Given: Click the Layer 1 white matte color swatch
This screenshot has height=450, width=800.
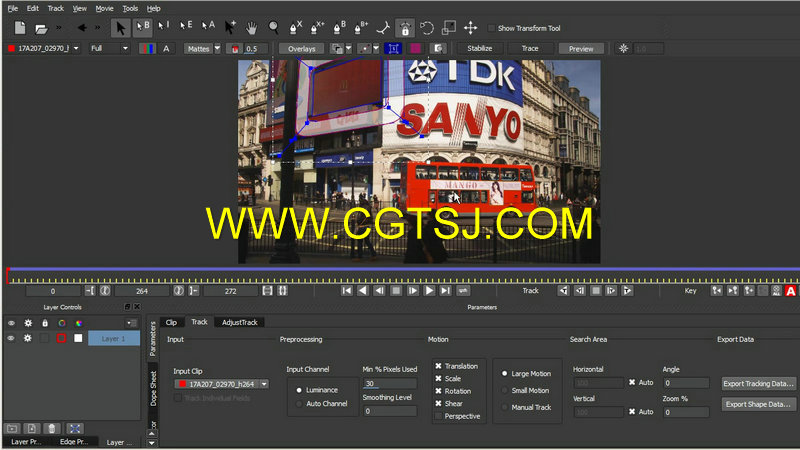Looking at the screenshot, I should pyautogui.click(x=78, y=338).
